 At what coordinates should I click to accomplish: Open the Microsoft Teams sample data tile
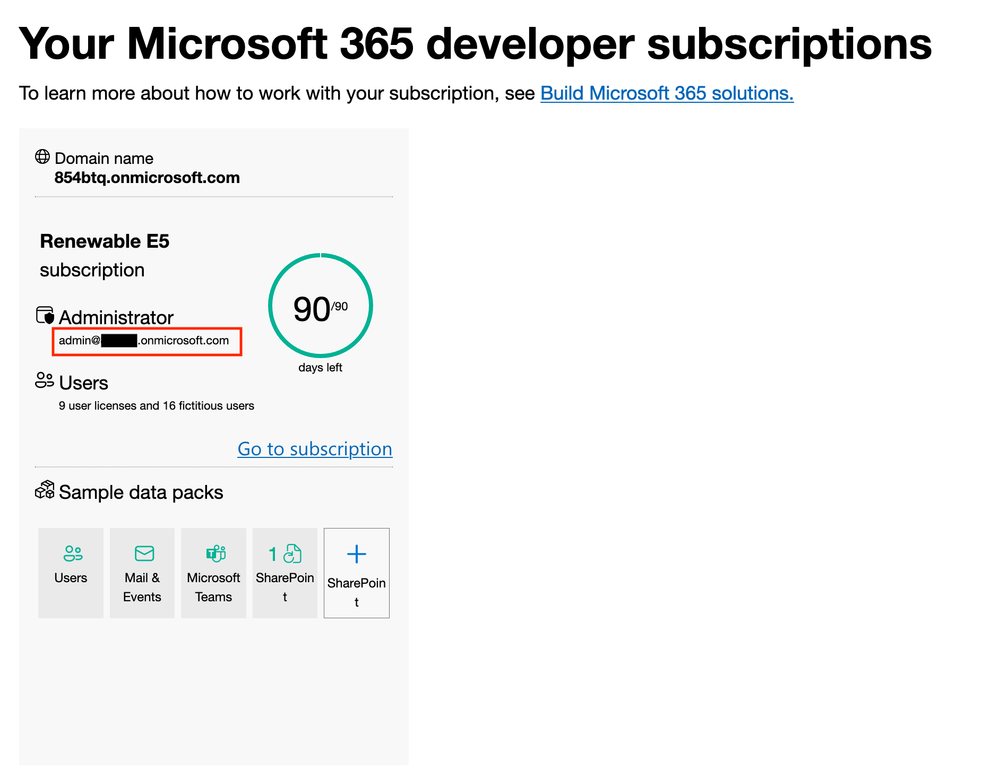coord(213,572)
